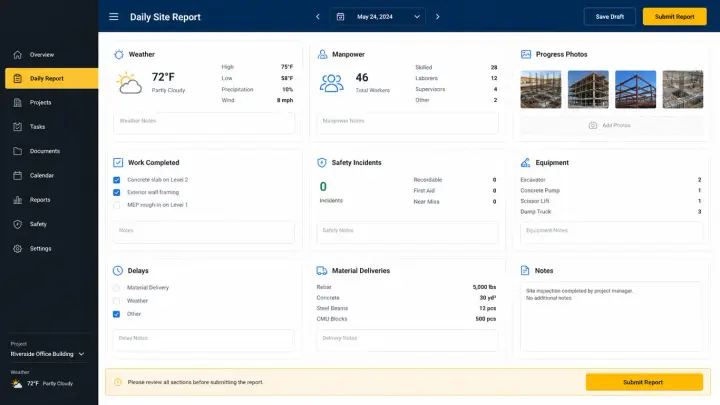This screenshot has height=405, width=720.
Task: Click the Safety Notes field
Action: tap(407, 232)
